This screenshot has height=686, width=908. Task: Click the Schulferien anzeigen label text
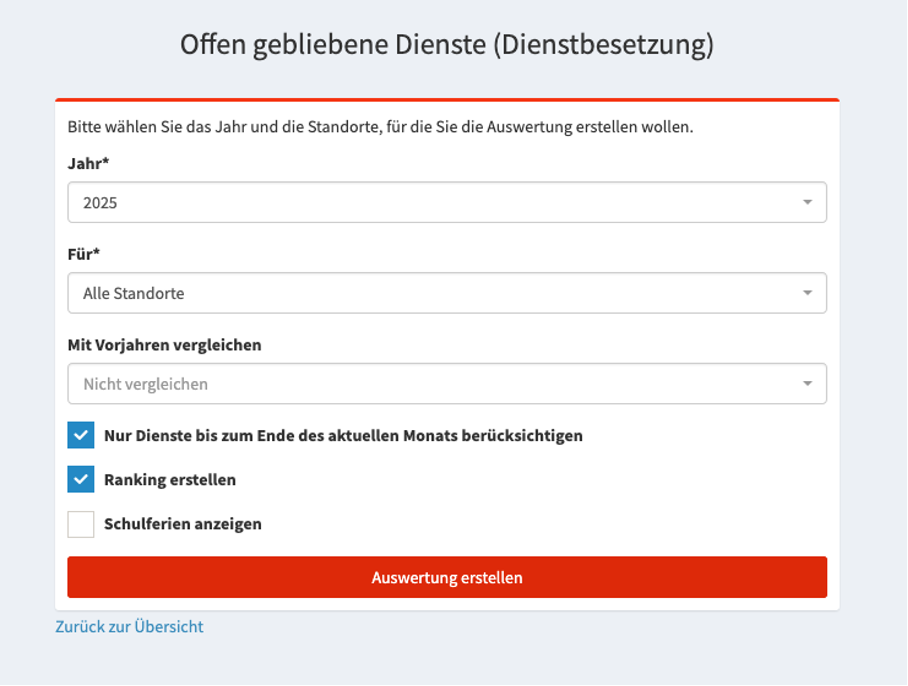point(183,524)
